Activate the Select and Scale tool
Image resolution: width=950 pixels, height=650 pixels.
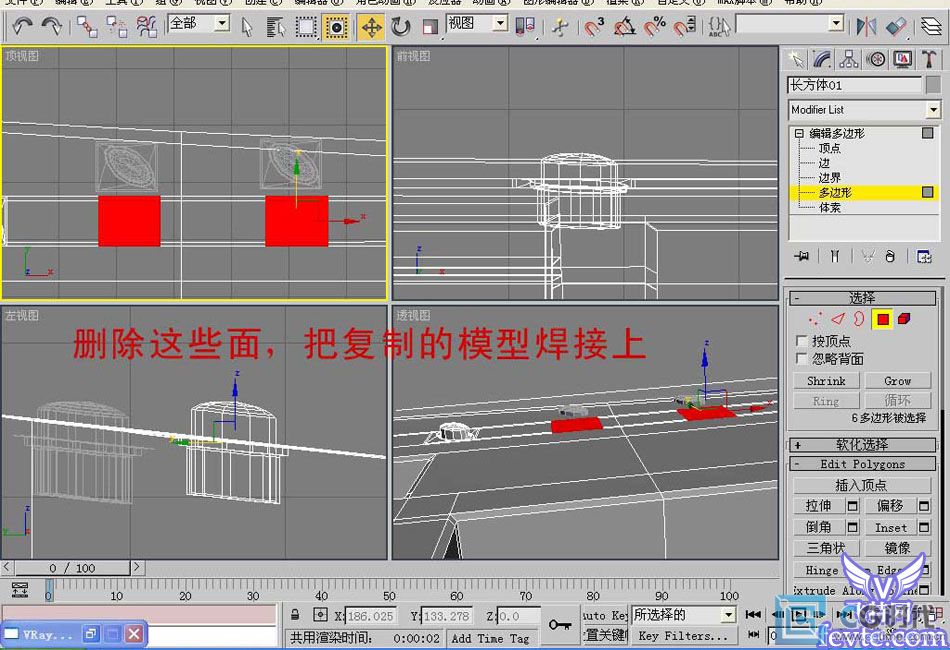pyautogui.click(x=430, y=27)
